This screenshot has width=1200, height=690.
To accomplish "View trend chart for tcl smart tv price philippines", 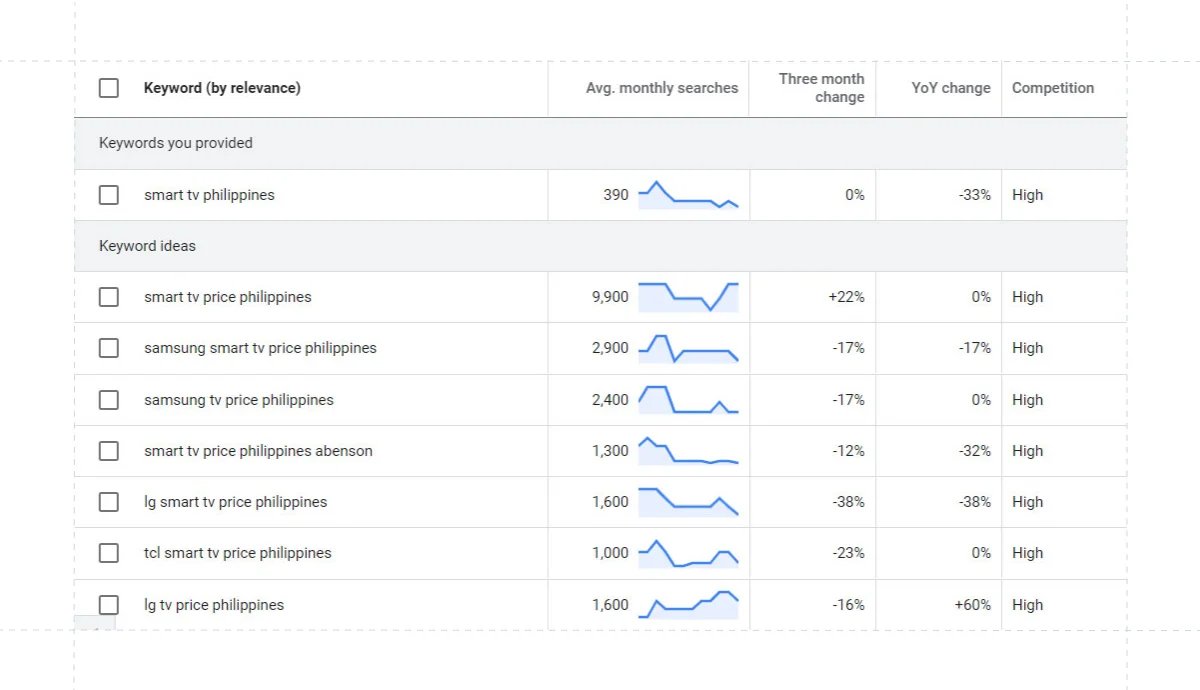I will click(688, 553).
